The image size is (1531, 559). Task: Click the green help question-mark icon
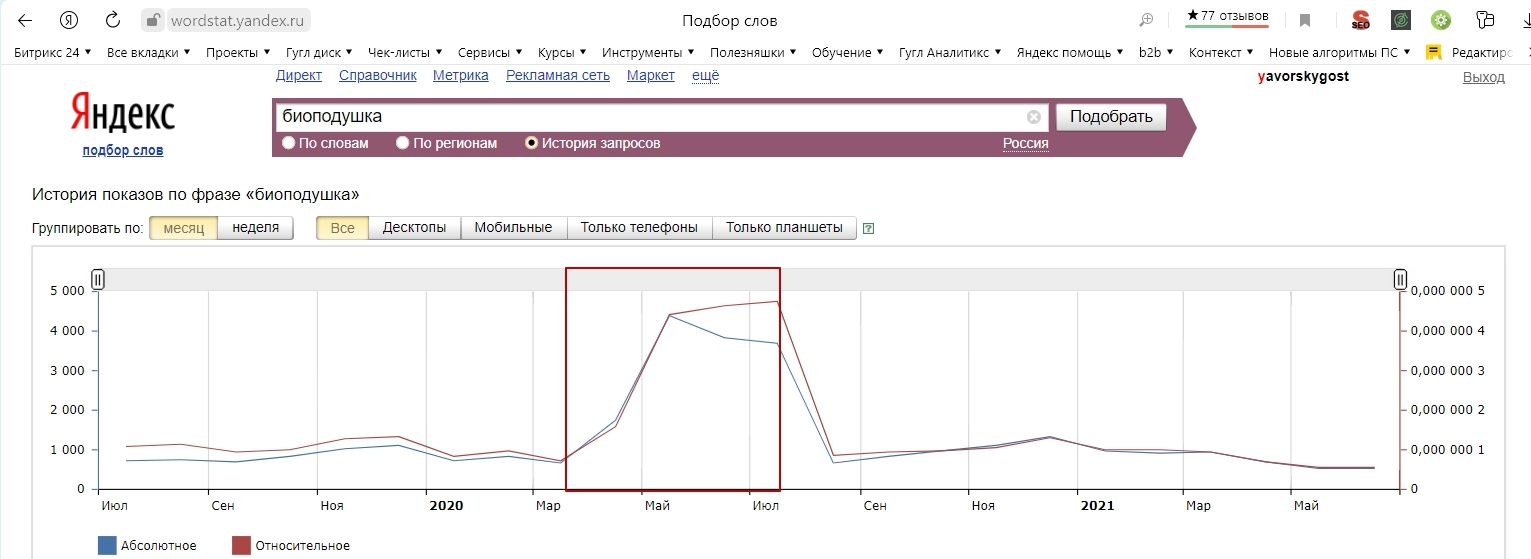[x=868, y=228]
